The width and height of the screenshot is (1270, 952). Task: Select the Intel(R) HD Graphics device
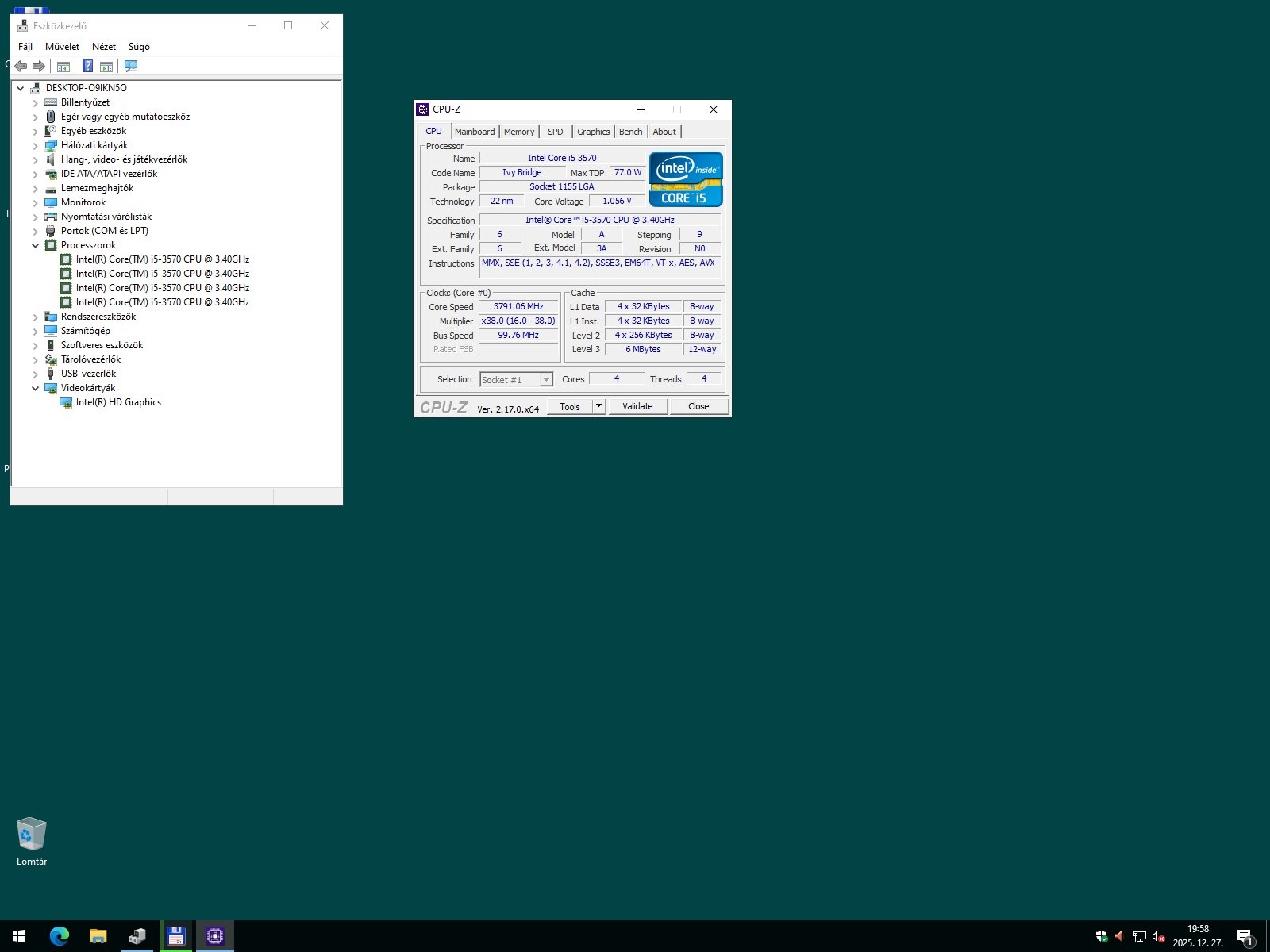[118, 402]
